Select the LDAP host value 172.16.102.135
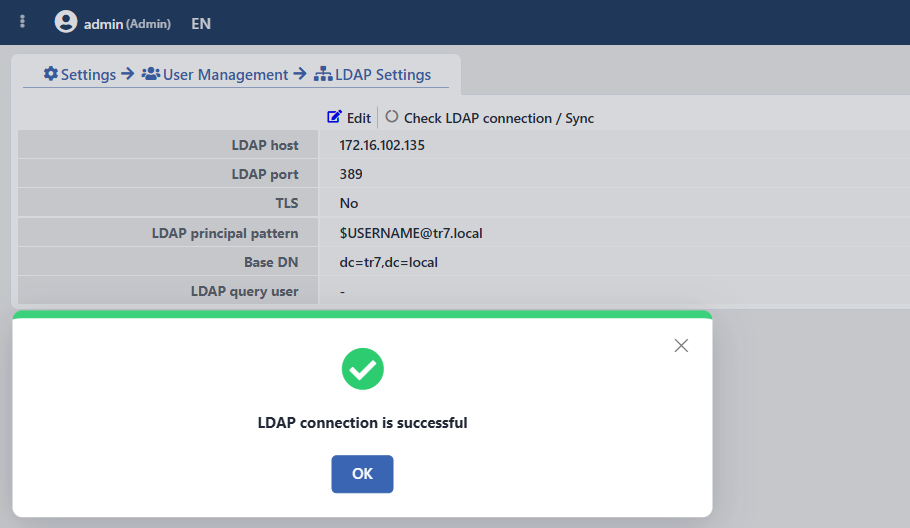Image resolution: width=910 pixels, height=528 pixels. 382,145
